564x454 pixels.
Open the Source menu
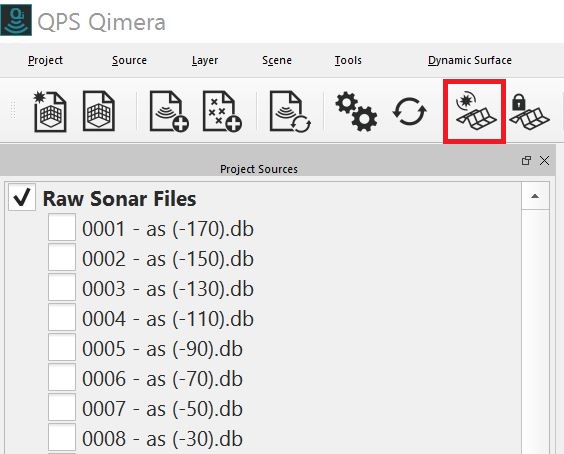pos(129,60)
